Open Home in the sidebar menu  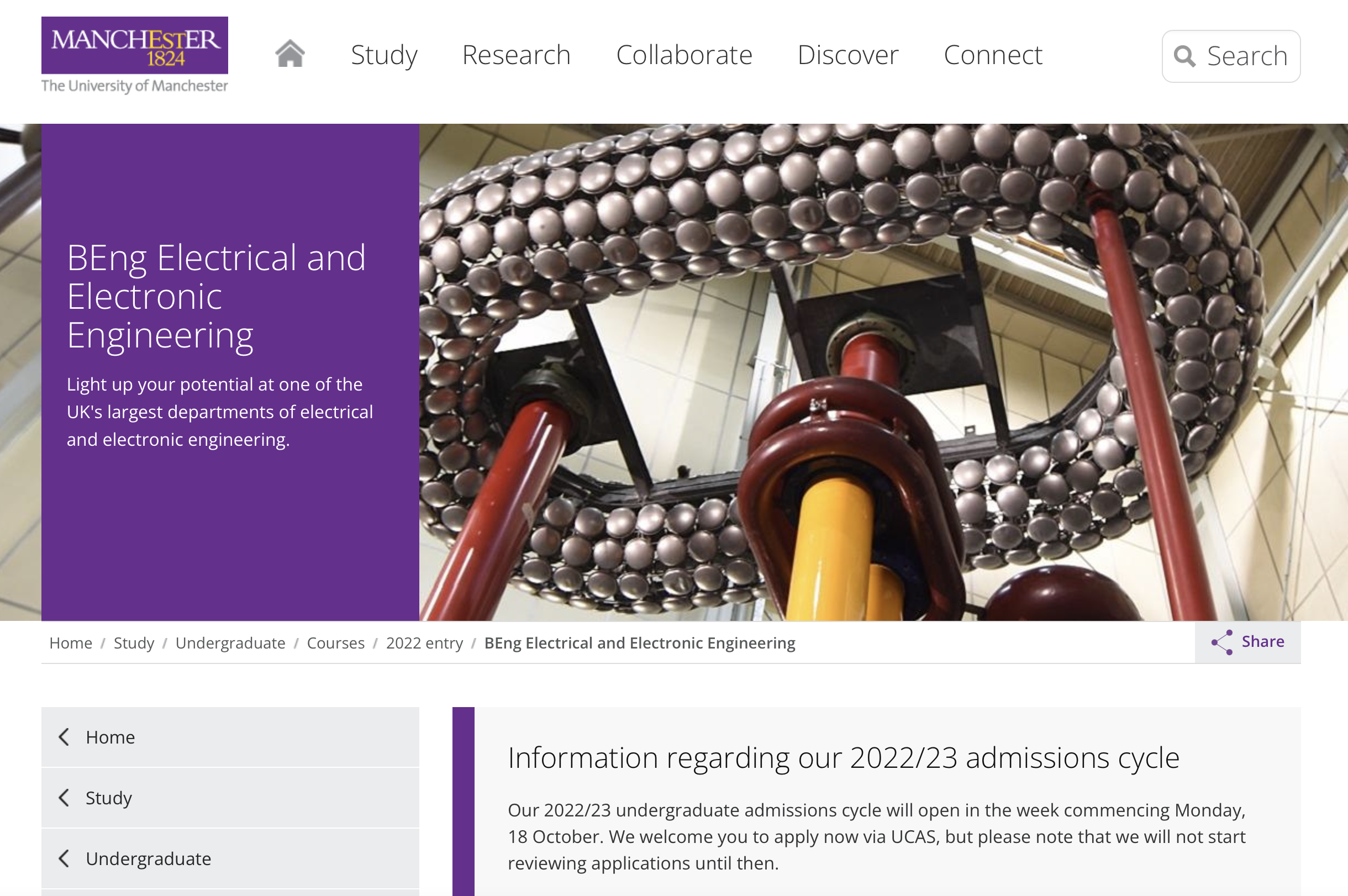point(230,736)
